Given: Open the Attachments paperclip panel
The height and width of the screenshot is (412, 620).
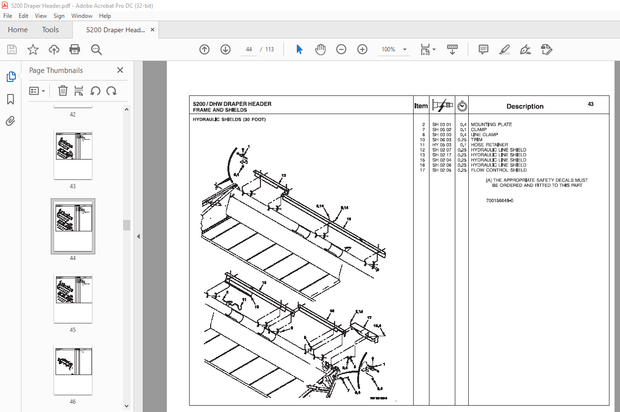Looking at the screenshot, I should 11,121.
